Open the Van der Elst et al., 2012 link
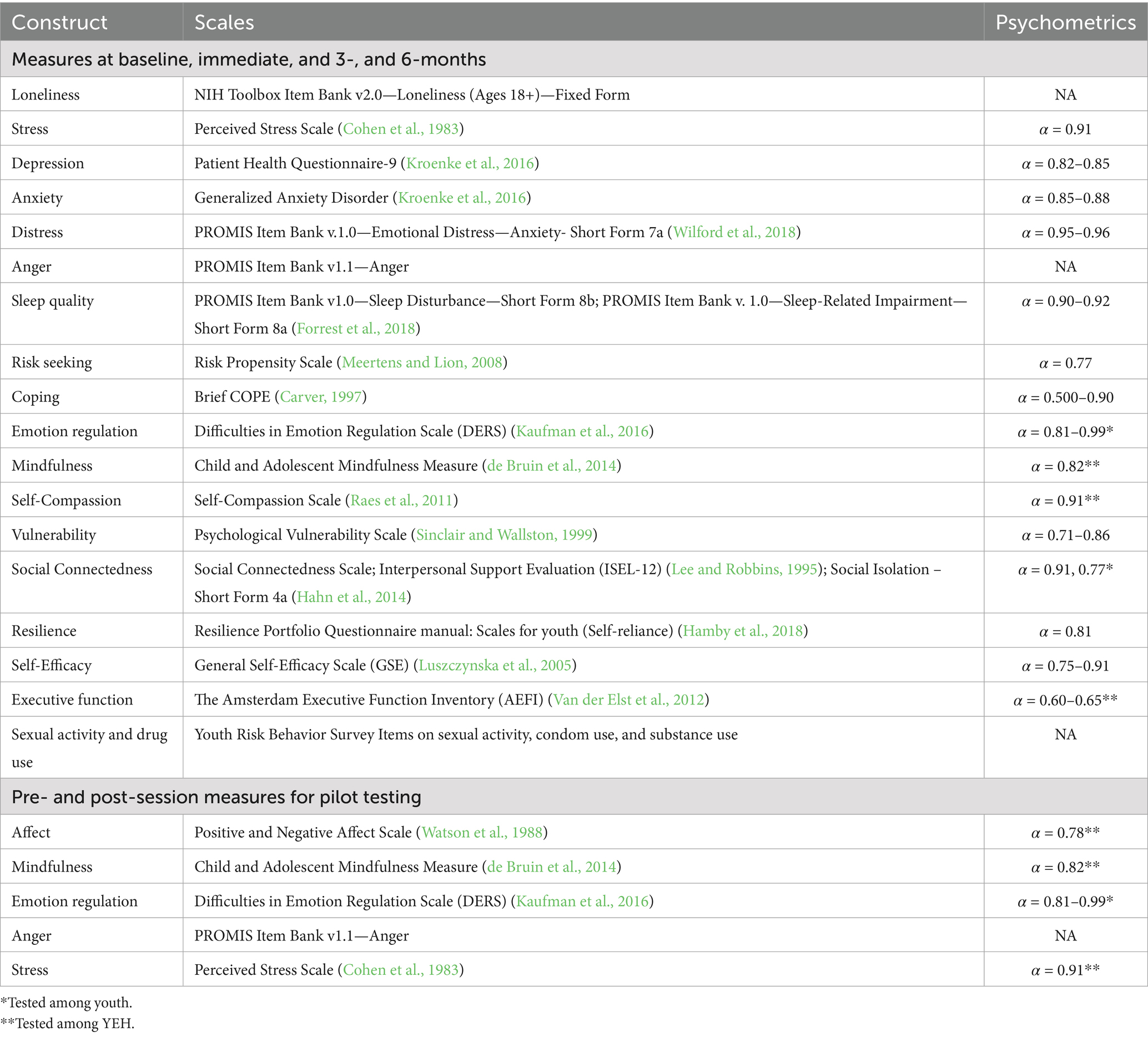Screen dimensions: 1148x1037 628,700
